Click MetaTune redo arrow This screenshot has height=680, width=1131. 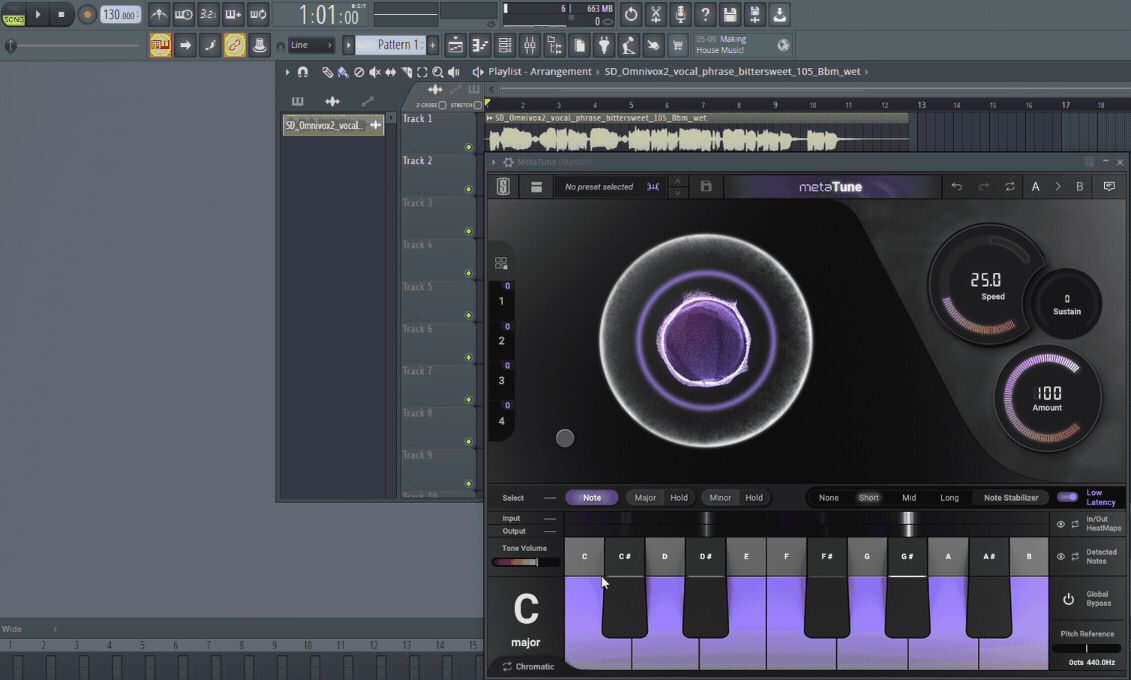click(983, 187)
